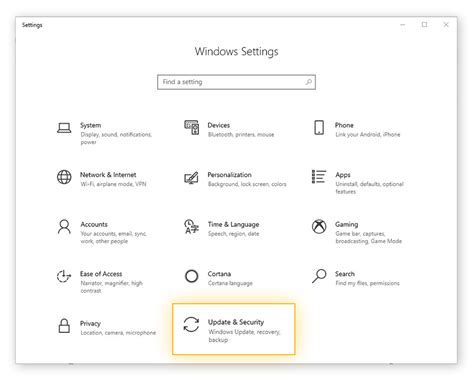This screenshot has width=474, height=380.
Task: Open the Privacy heading
Action: [90, 323]
